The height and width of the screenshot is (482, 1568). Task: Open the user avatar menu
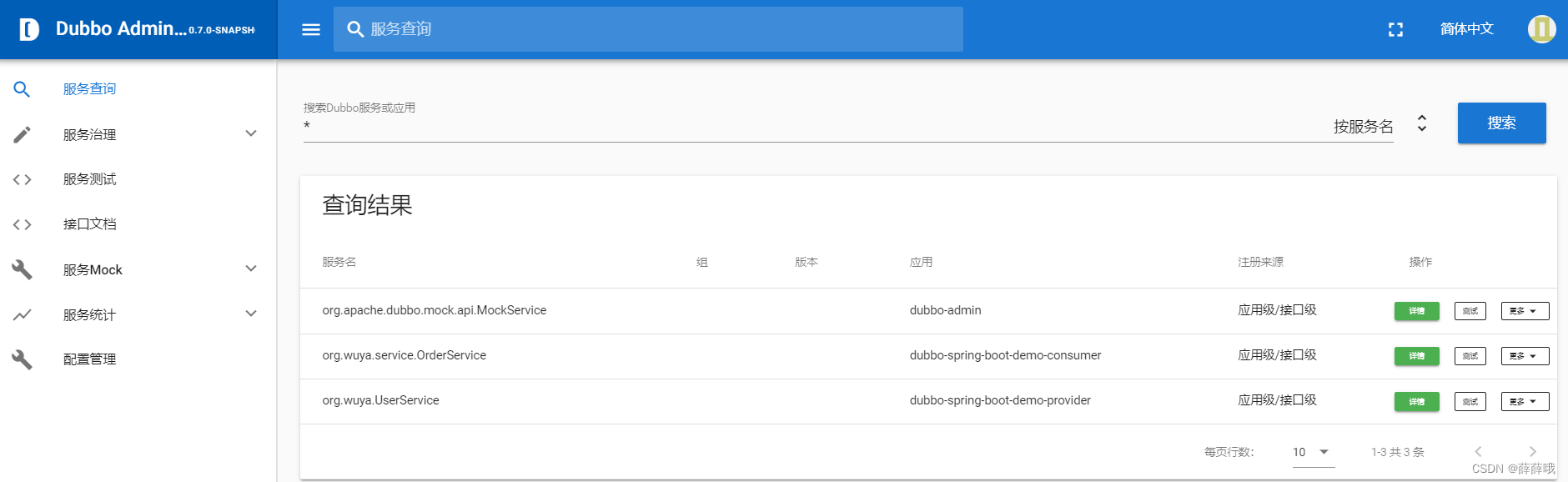click(1541, 29)
